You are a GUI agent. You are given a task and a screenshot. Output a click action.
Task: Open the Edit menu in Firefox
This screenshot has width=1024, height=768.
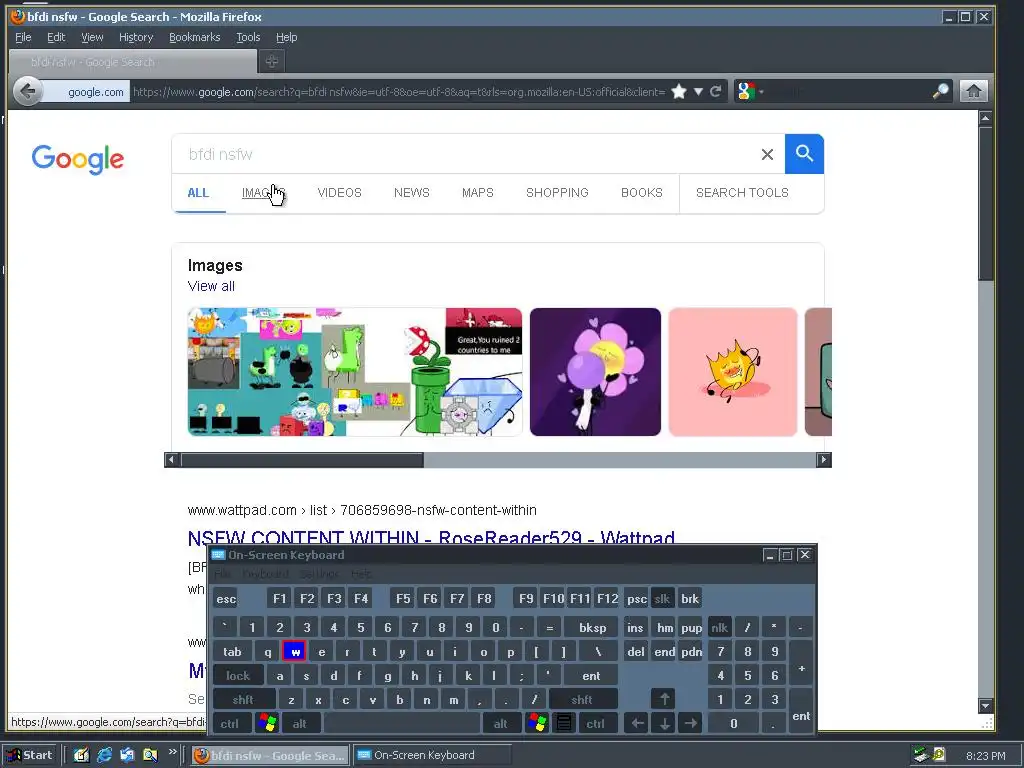tap(56, 37)
